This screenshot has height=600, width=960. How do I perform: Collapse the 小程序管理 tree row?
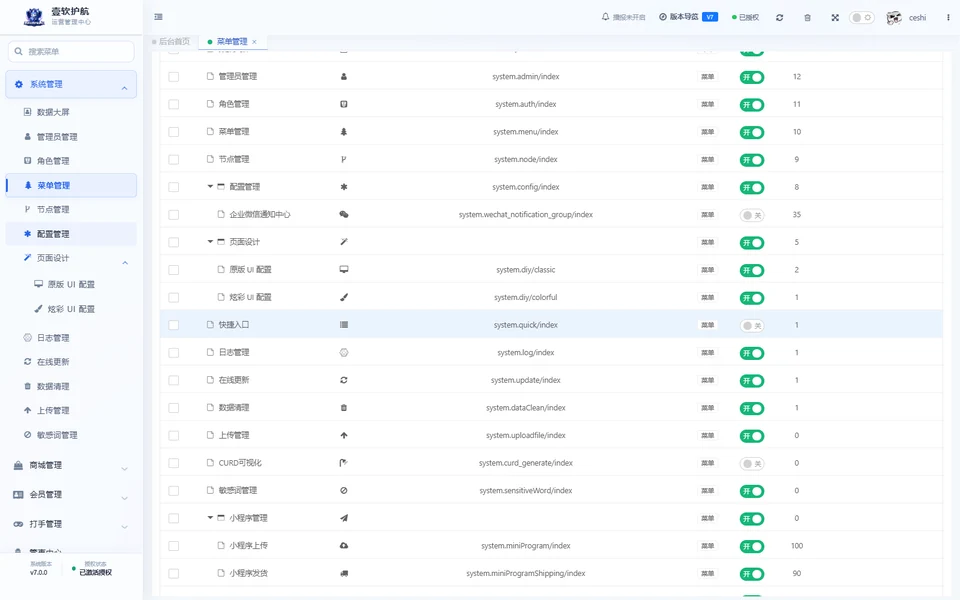point(210,518)
